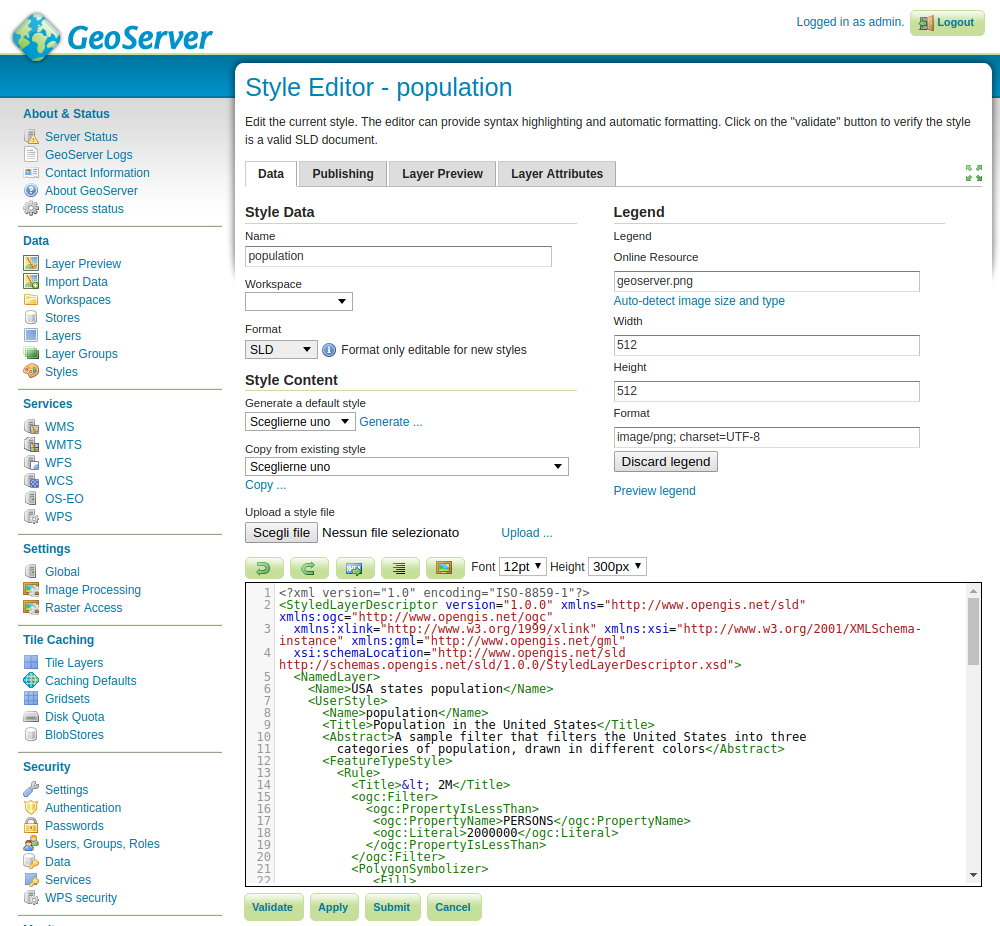This screenshot has height=926, width=1000.
Task: Click the code editor vertical scrollbar thumb
Action: coord(973,631)
